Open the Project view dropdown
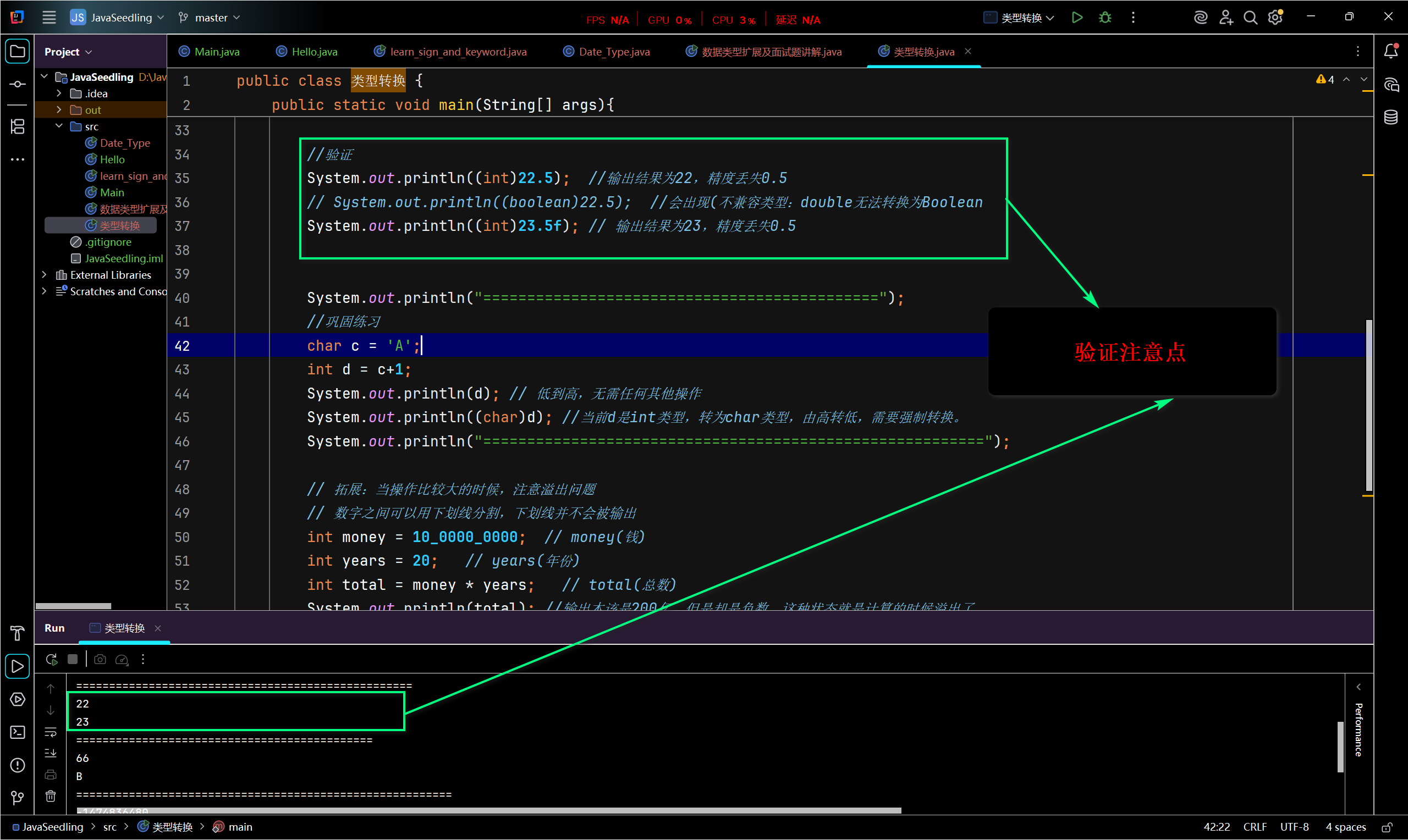 coord(68,52)
